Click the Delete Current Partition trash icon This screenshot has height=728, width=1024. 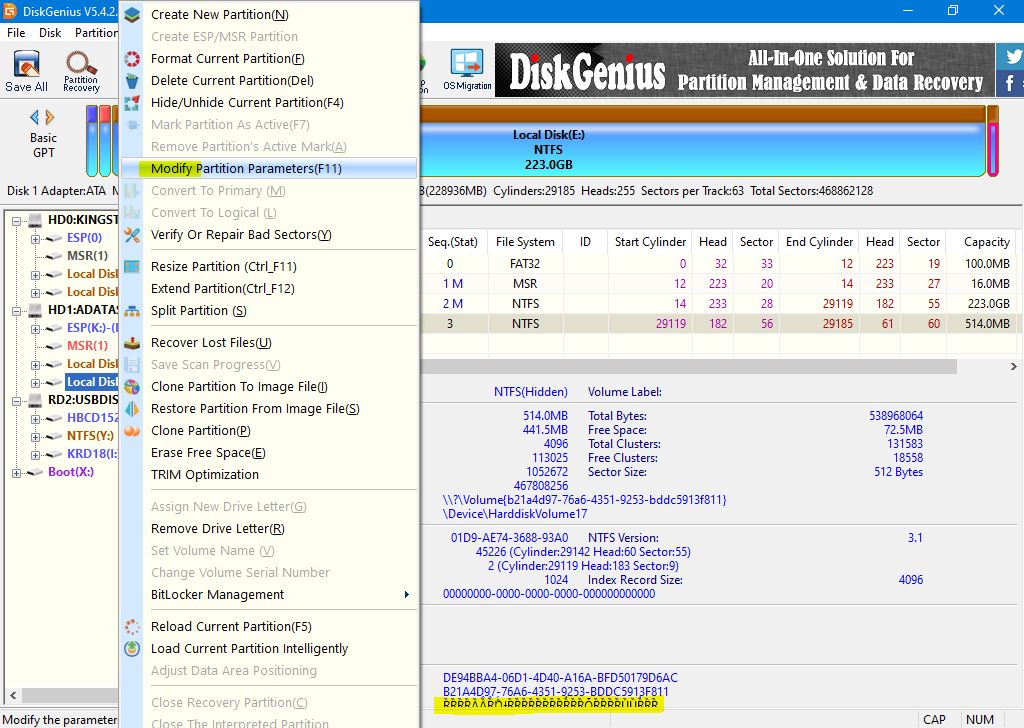[132, 81]
